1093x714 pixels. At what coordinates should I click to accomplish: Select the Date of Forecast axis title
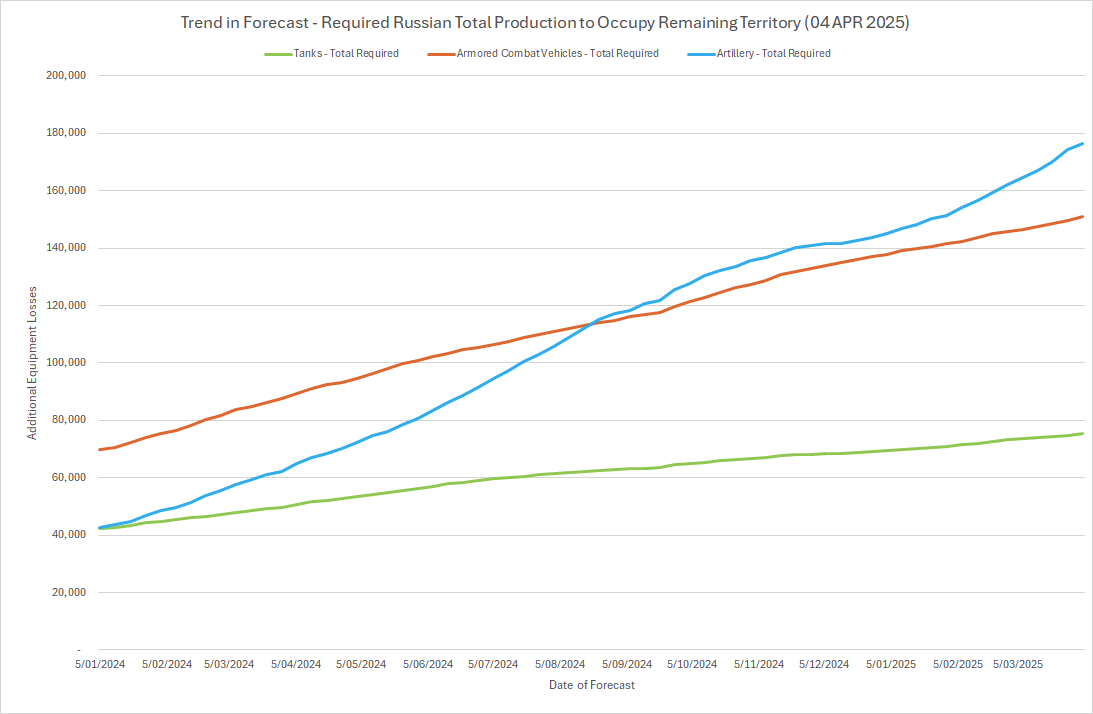(591, 685)
